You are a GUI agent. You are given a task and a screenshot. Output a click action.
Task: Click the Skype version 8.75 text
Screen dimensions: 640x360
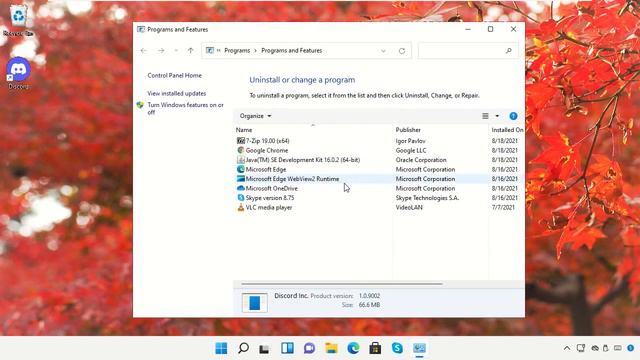point(270,198)
